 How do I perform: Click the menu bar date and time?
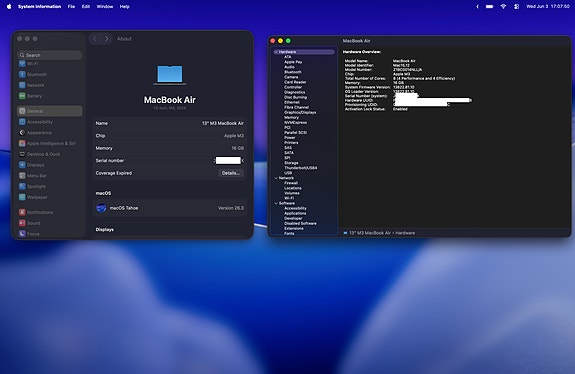click(x=548, y=7)
